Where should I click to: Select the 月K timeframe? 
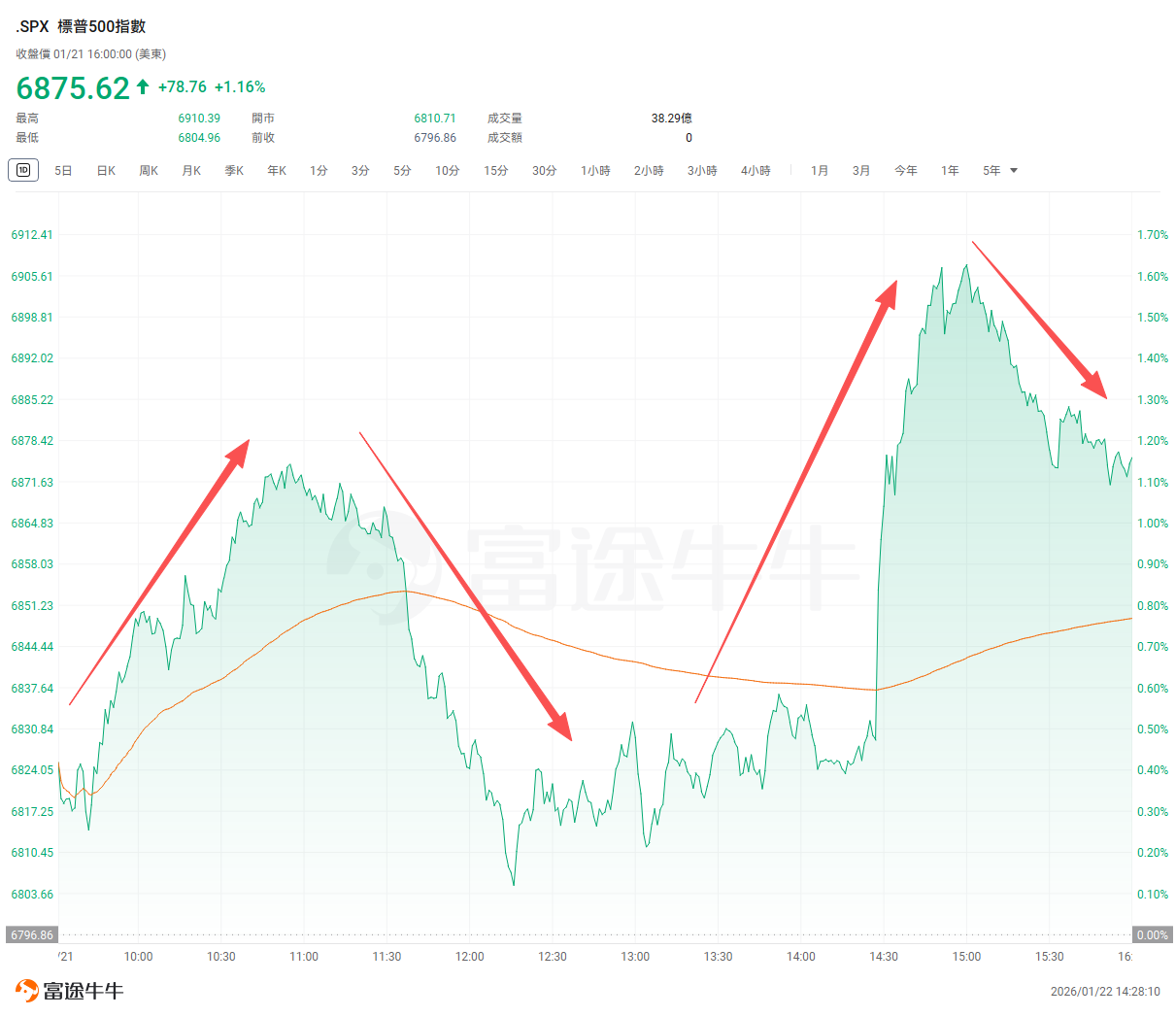[191, 170]
